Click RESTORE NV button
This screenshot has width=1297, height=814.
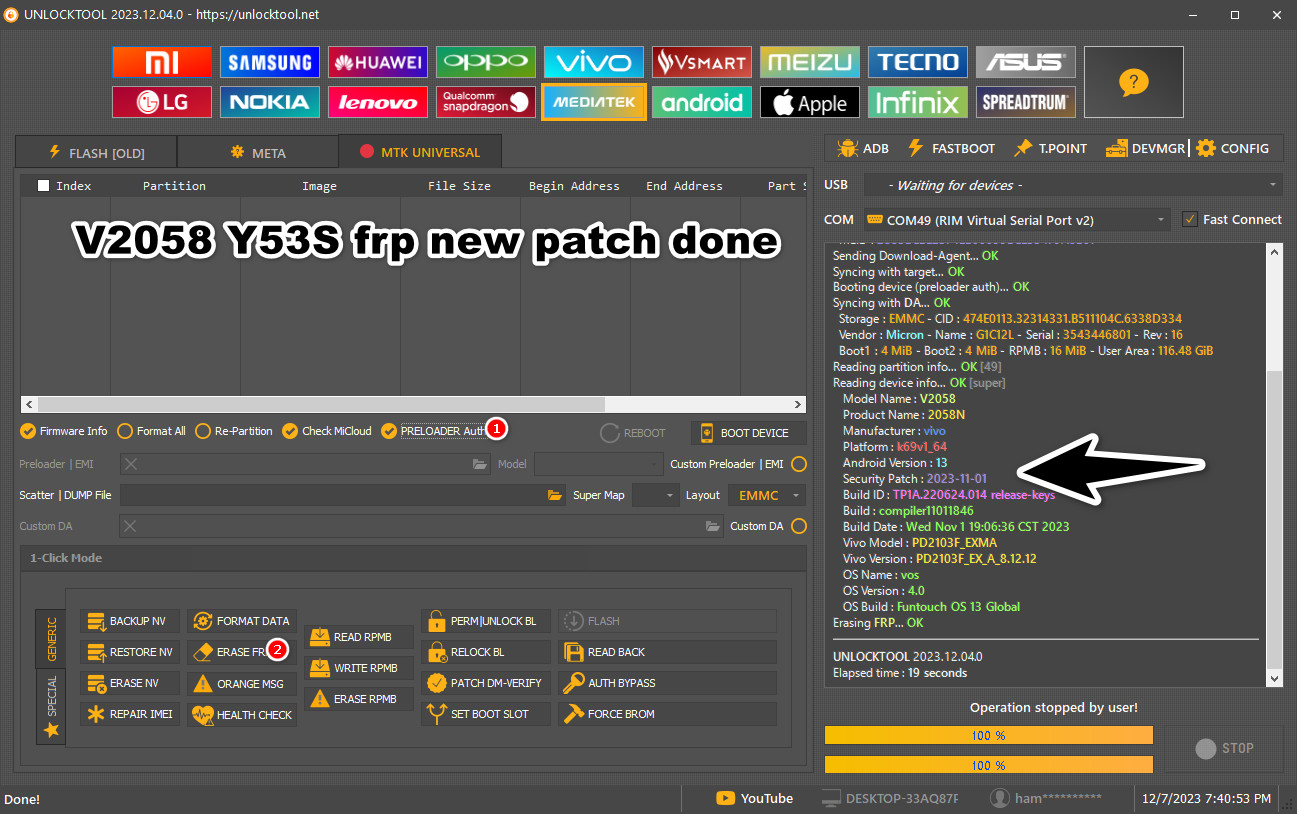click(x=131, y=652)
